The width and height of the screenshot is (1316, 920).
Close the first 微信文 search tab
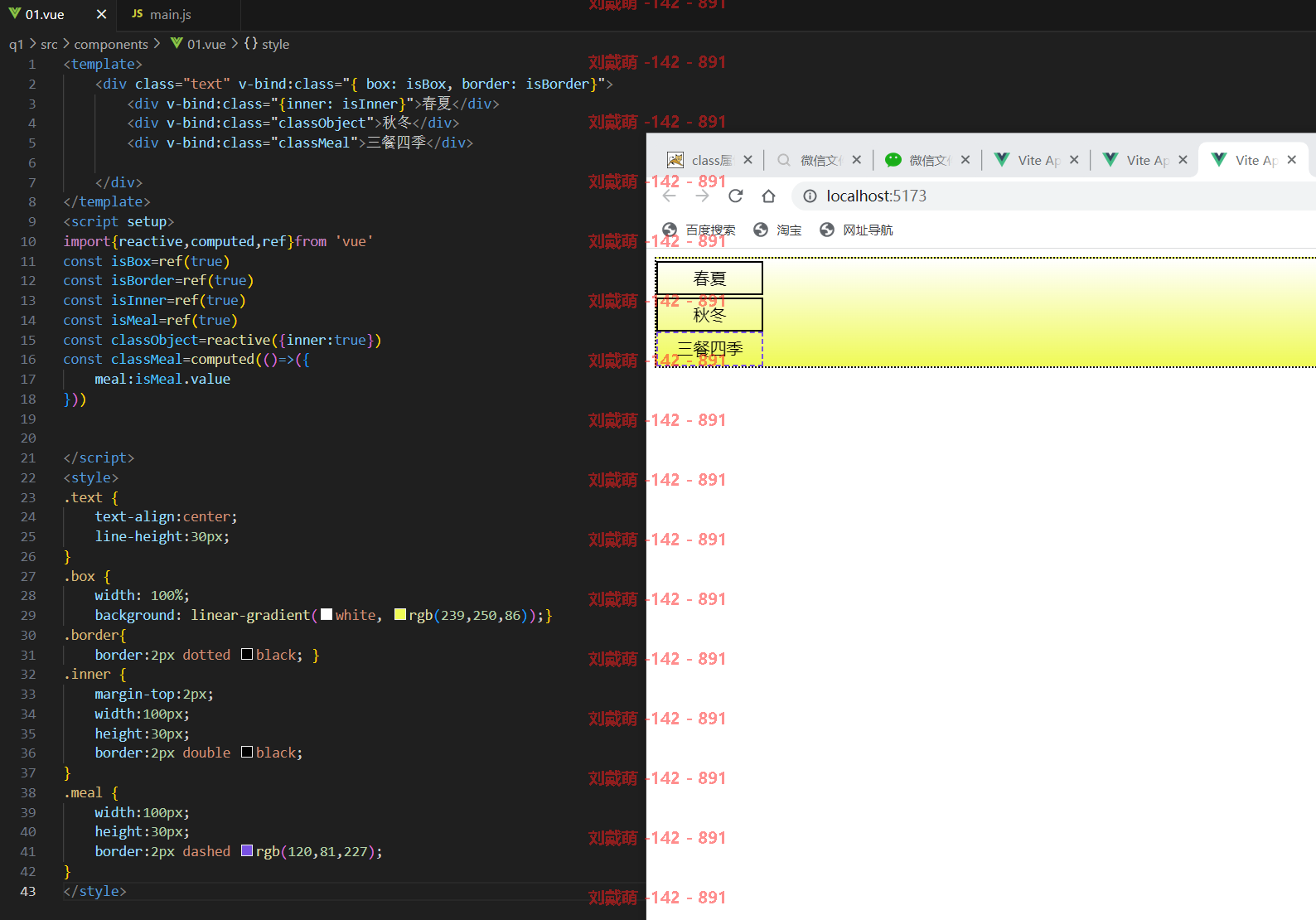pos(857,160)
